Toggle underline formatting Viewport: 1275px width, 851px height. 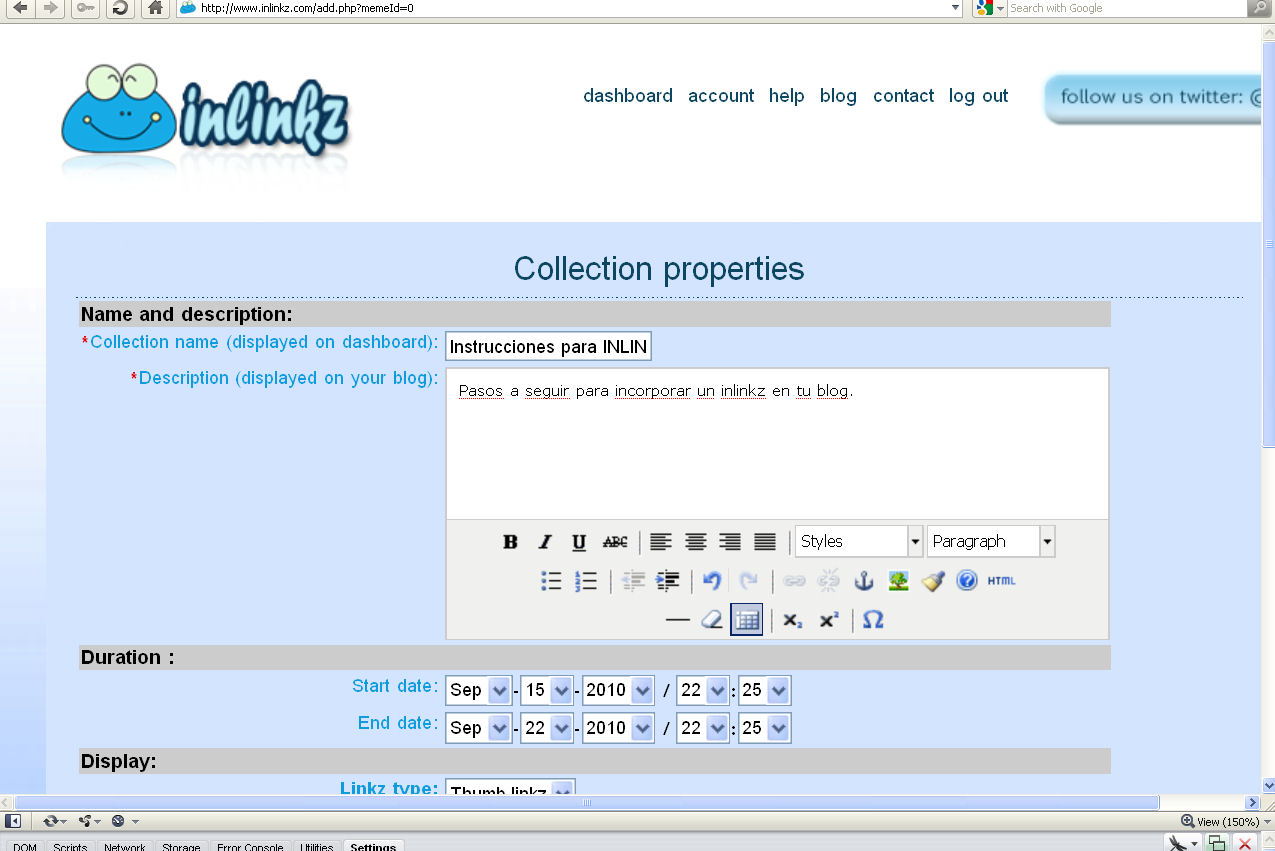point(578,542)
